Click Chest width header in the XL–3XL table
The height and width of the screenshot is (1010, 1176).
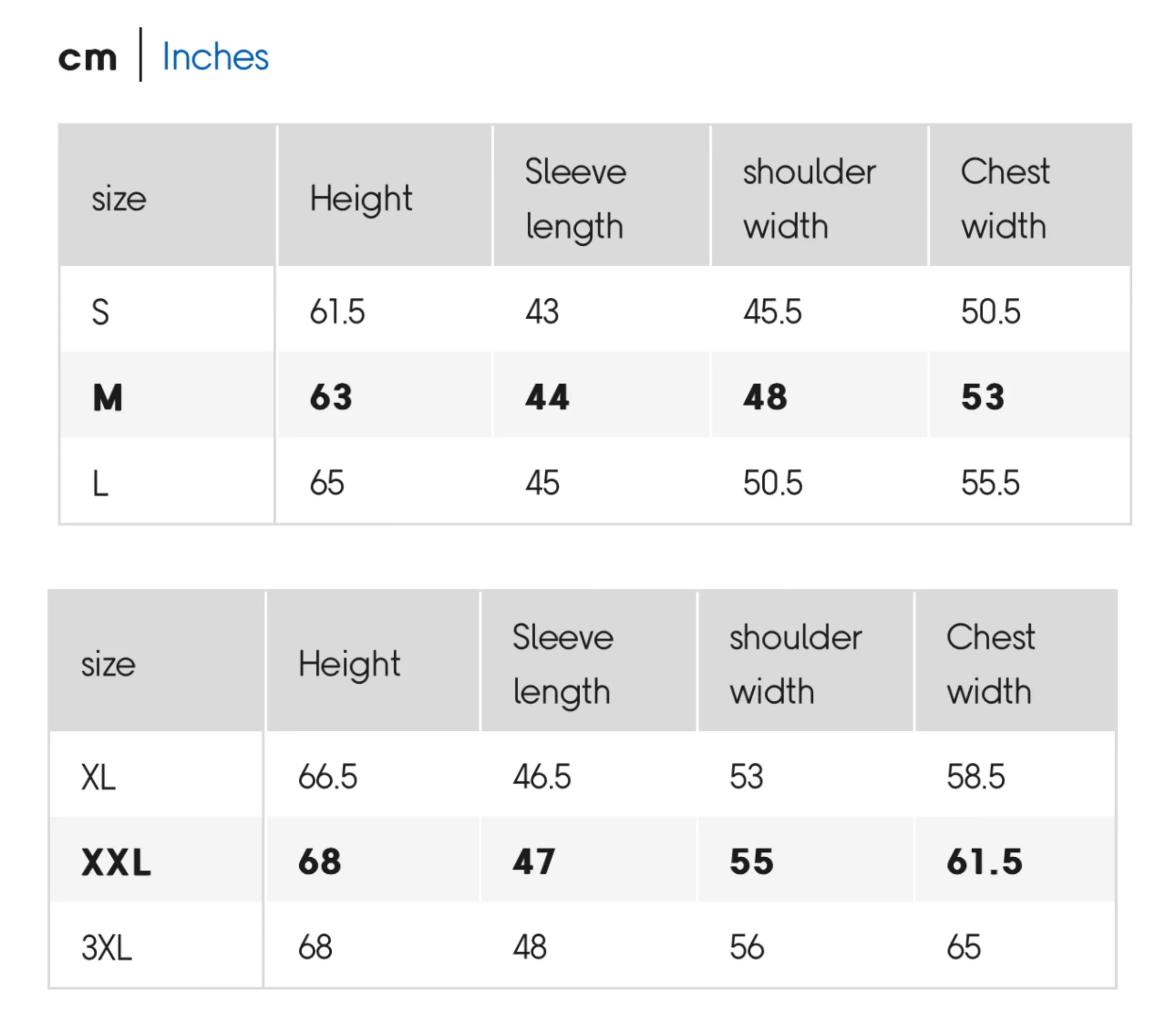click(x=990, y=664)
